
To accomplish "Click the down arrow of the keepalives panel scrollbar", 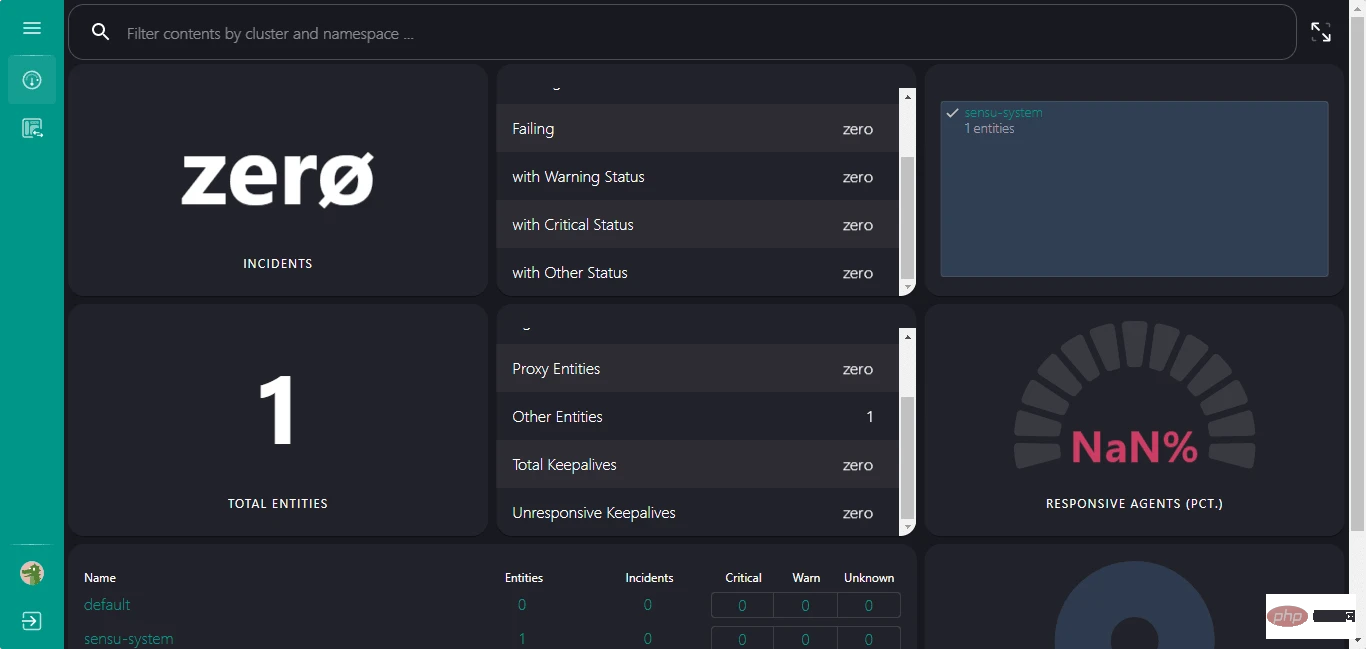I will pos(908,527).
